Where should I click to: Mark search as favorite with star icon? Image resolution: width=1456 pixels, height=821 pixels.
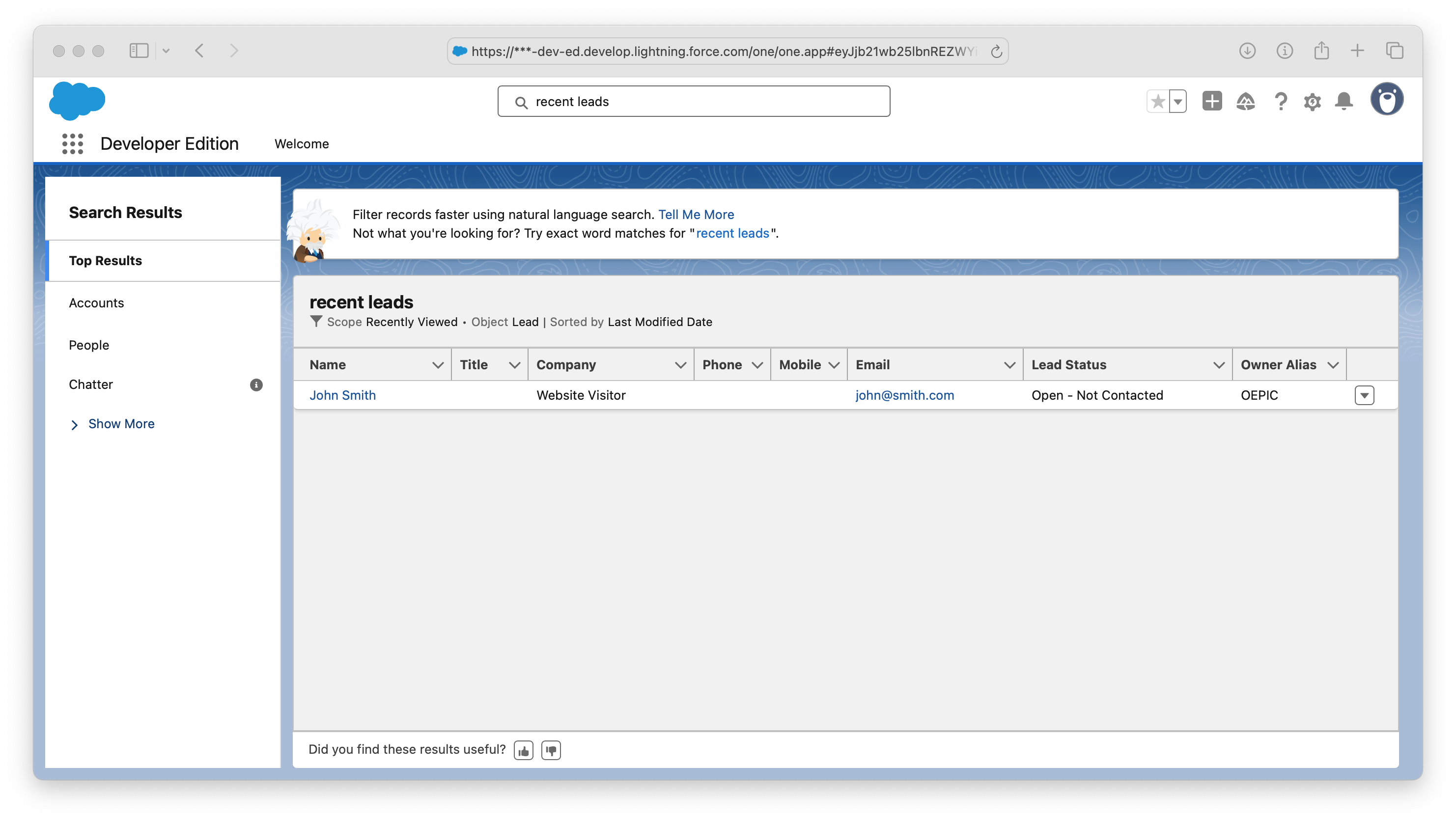[x=1157, y=101]
